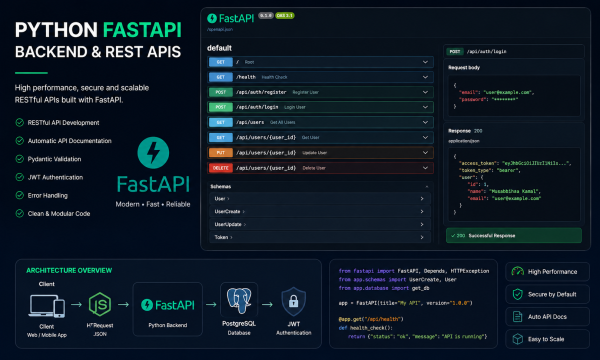Expand the GET /health endpoint chevron
The image size is (600, 360).
425,77
